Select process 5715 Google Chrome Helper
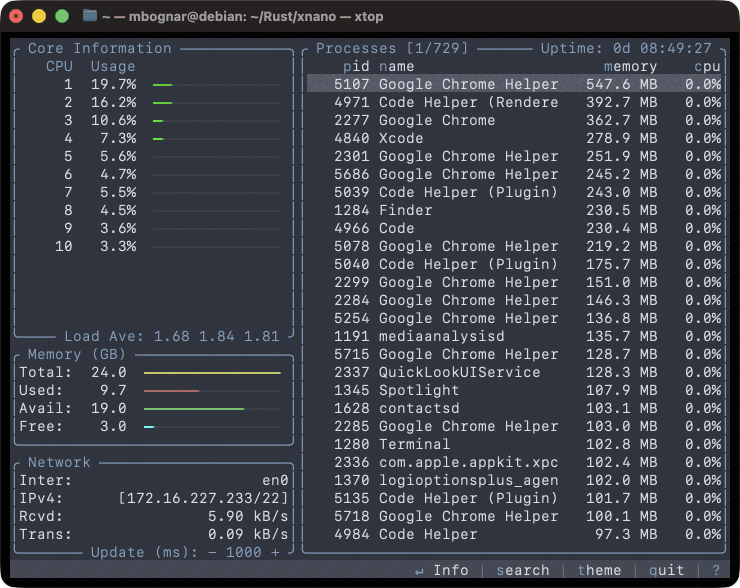This screenshot has width=740, height=588. (x=514, y=354)
